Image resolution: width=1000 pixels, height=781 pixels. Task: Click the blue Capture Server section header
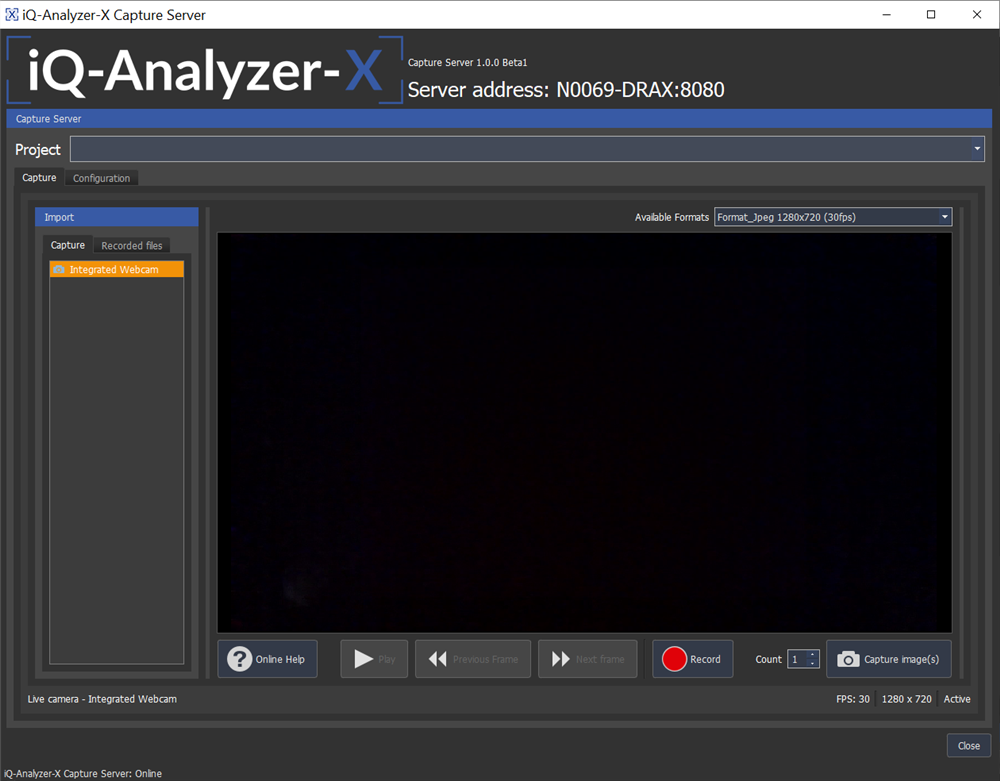[x=499, y=119]
